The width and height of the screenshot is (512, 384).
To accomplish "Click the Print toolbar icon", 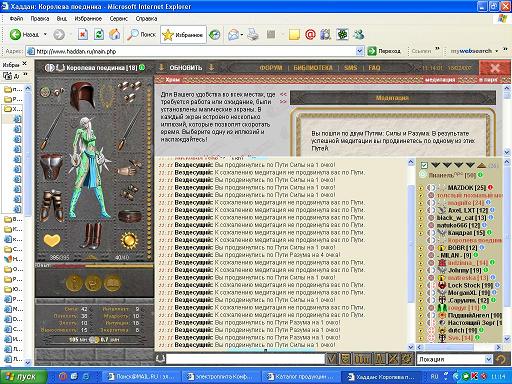I will [x=253, y=34].
